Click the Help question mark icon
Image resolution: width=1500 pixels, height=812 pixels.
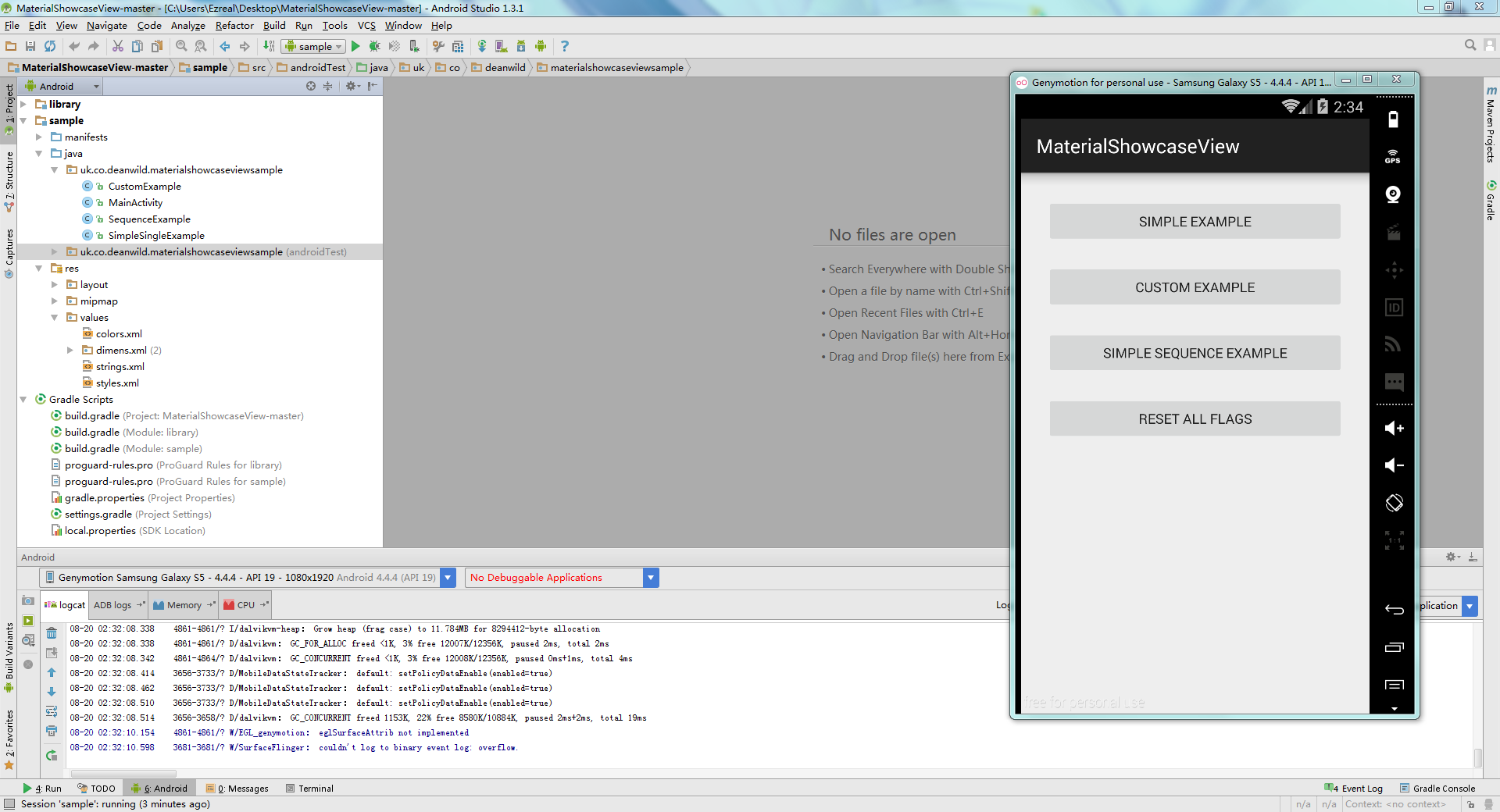pos(565,46)
